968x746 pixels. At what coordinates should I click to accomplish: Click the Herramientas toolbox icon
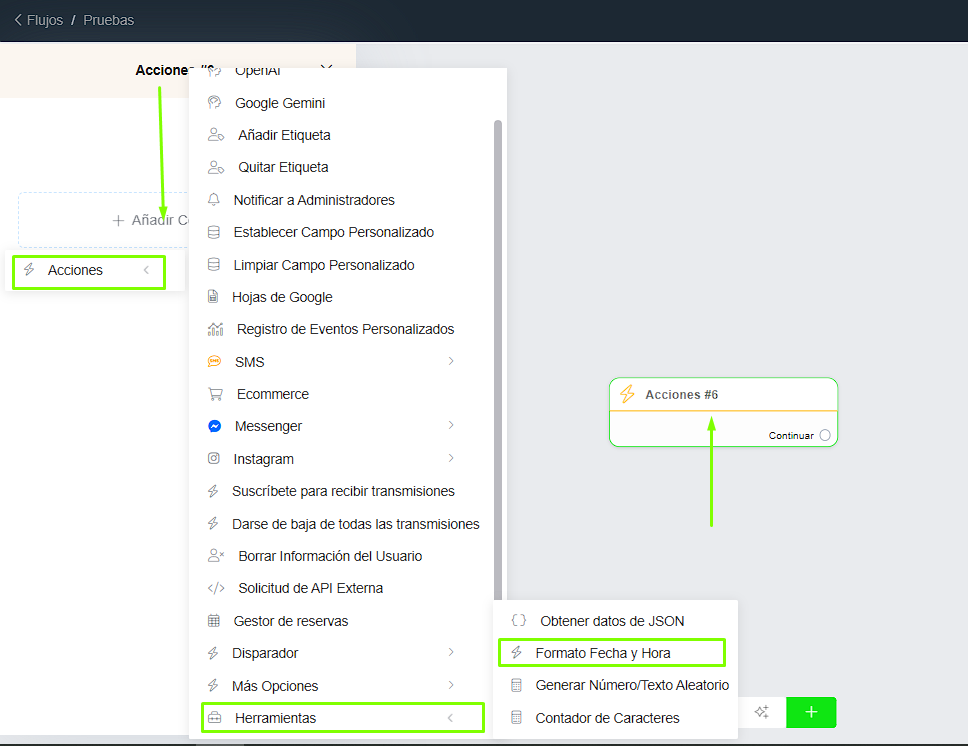[x=214, y=718]
